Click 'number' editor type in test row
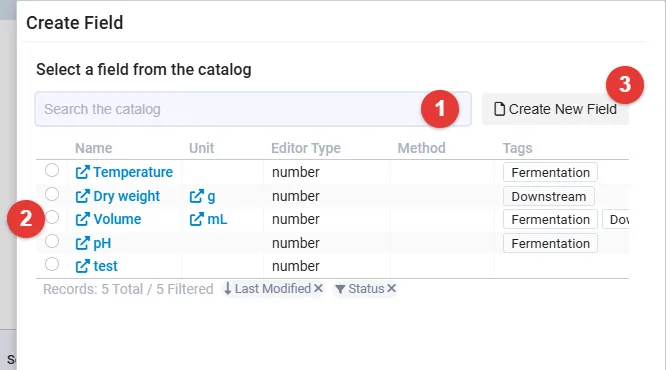This screenshot has height=370, width=666. pyautogui.click(x=296, y=266)
